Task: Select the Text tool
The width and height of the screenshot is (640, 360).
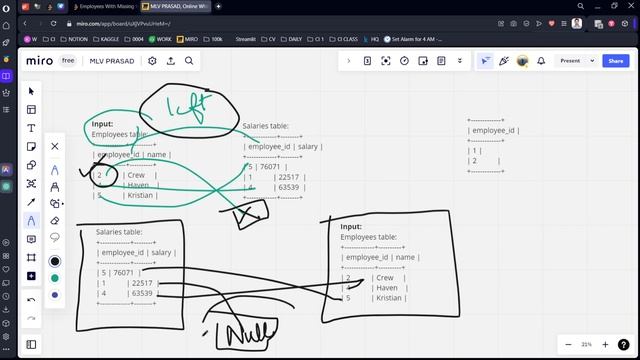Action: click(x=31, y=128)
